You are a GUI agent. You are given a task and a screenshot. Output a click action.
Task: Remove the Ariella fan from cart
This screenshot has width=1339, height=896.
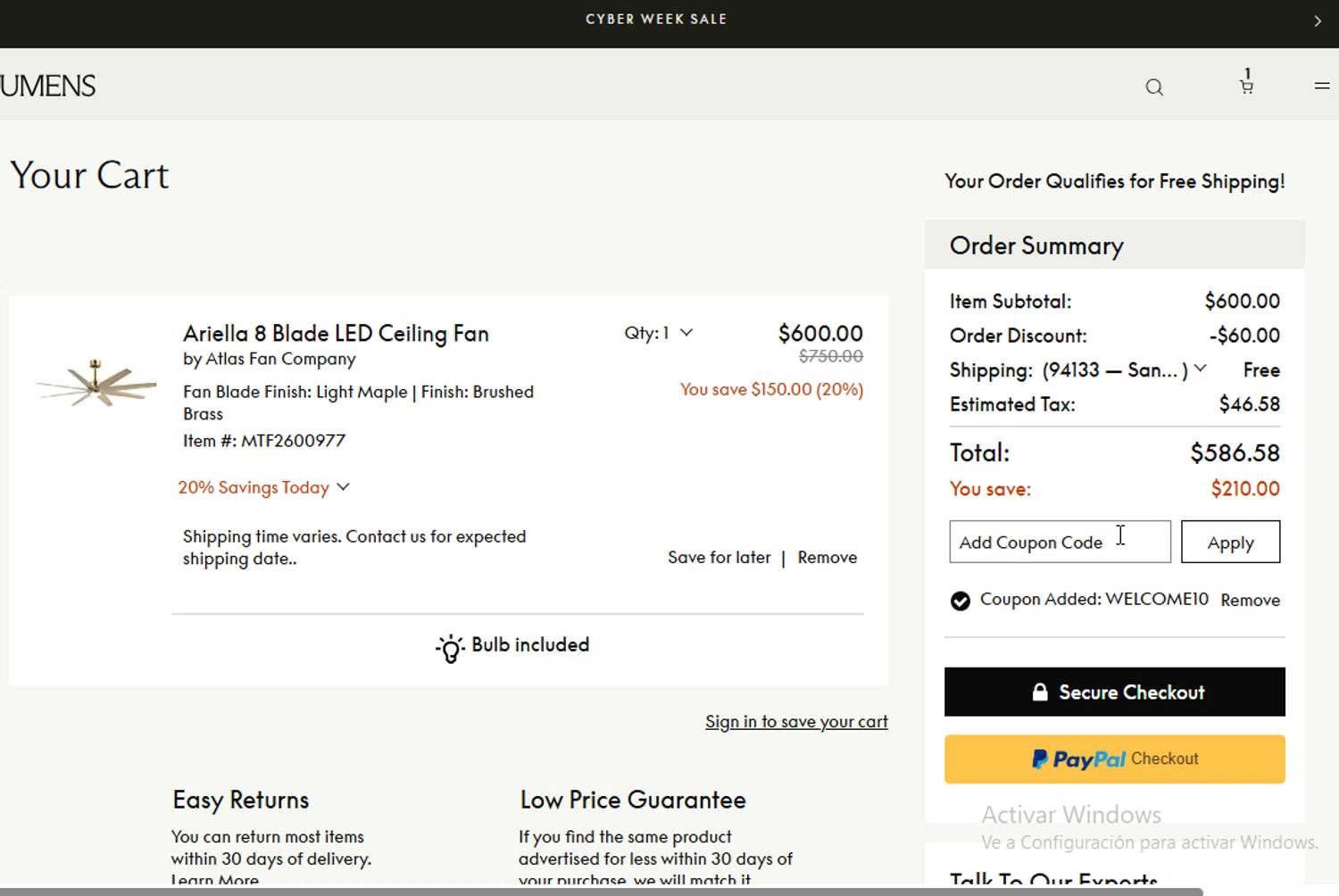point(827,558)
